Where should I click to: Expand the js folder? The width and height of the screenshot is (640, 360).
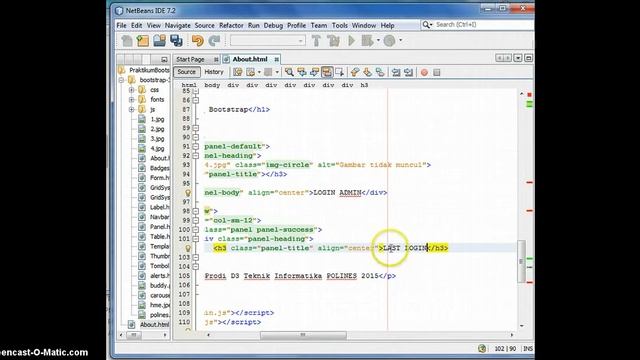tap(131, 109)
